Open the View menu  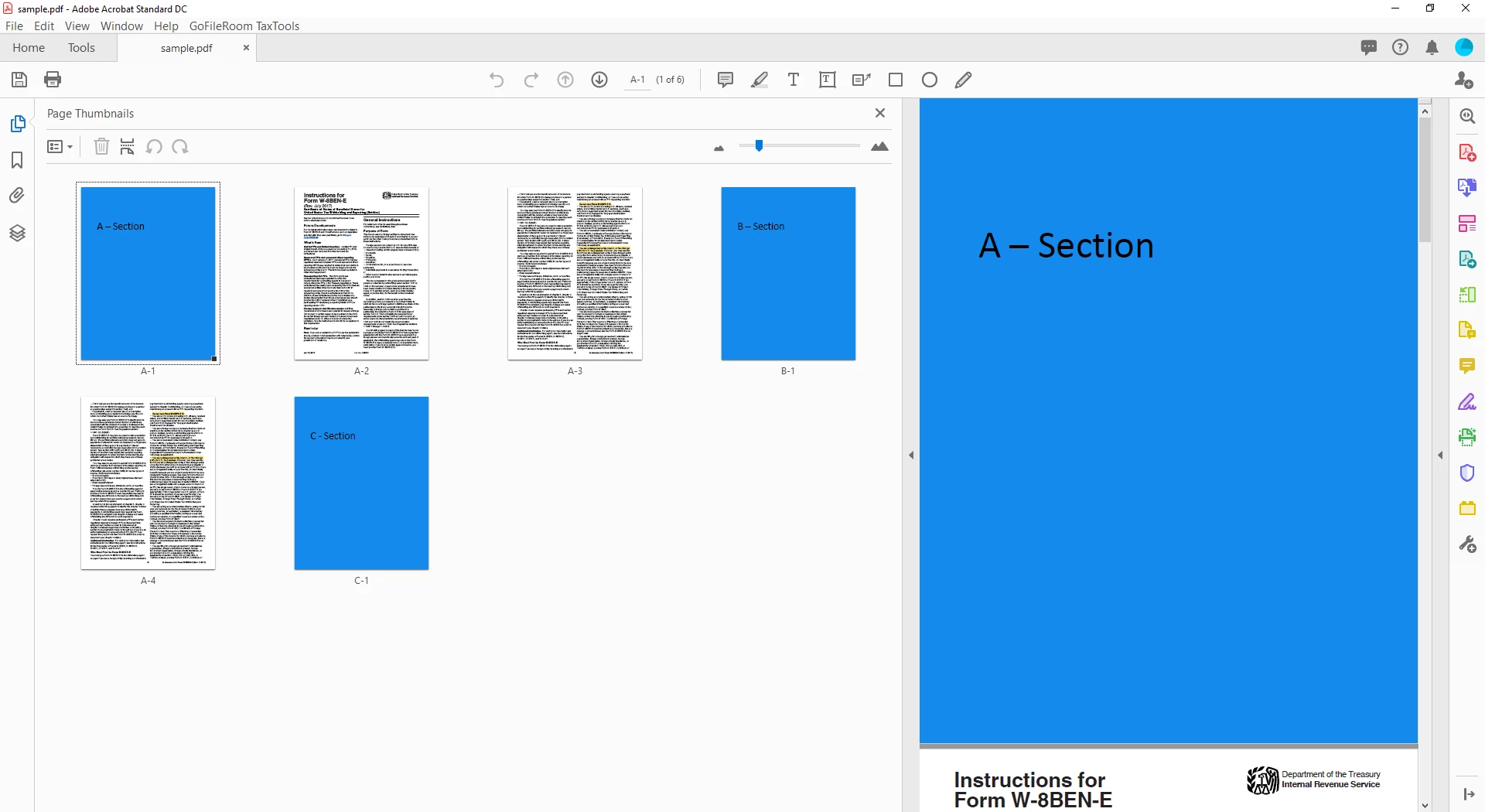tap(77, 26)
